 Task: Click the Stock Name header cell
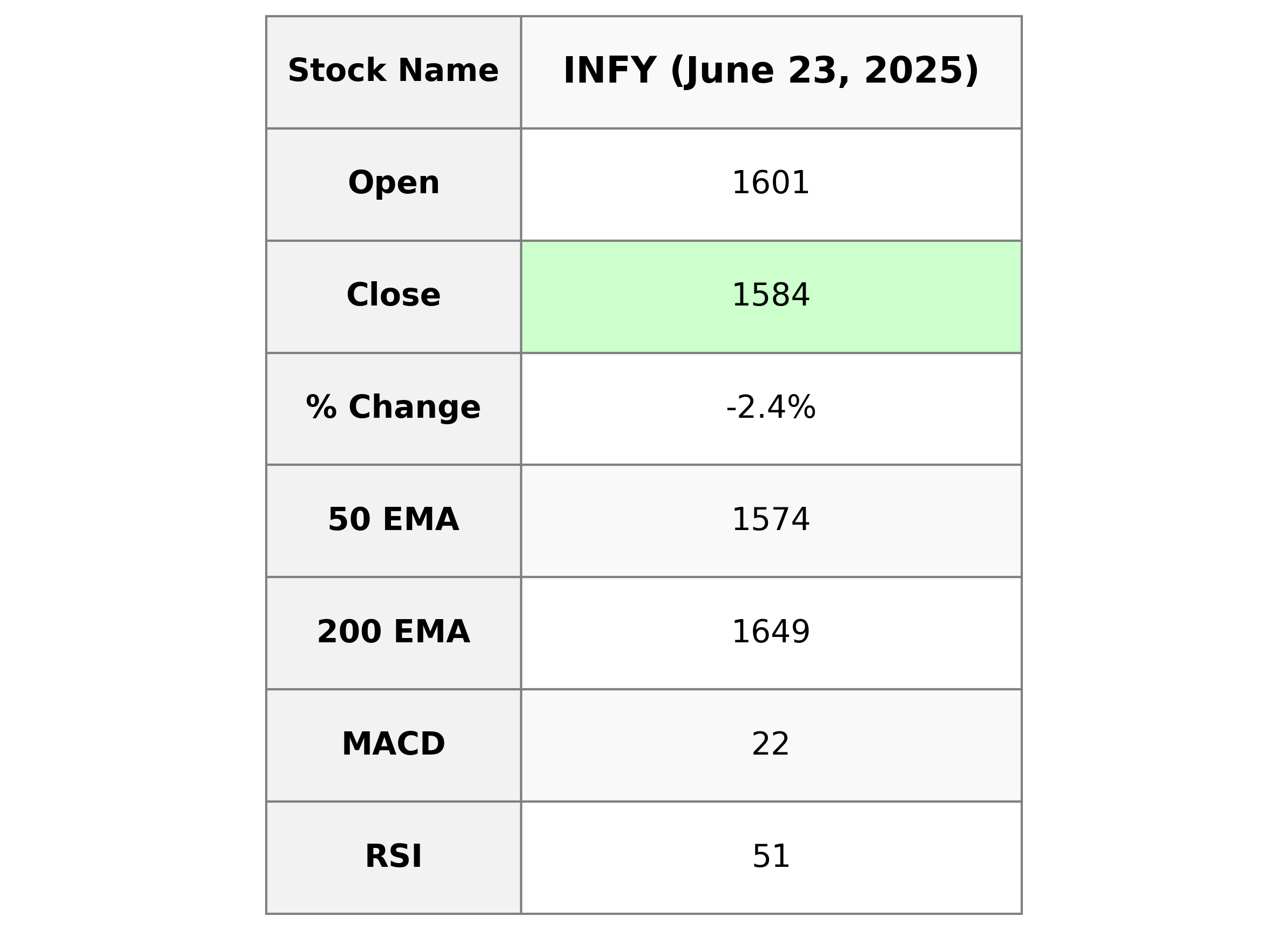(x=394, y=72)
